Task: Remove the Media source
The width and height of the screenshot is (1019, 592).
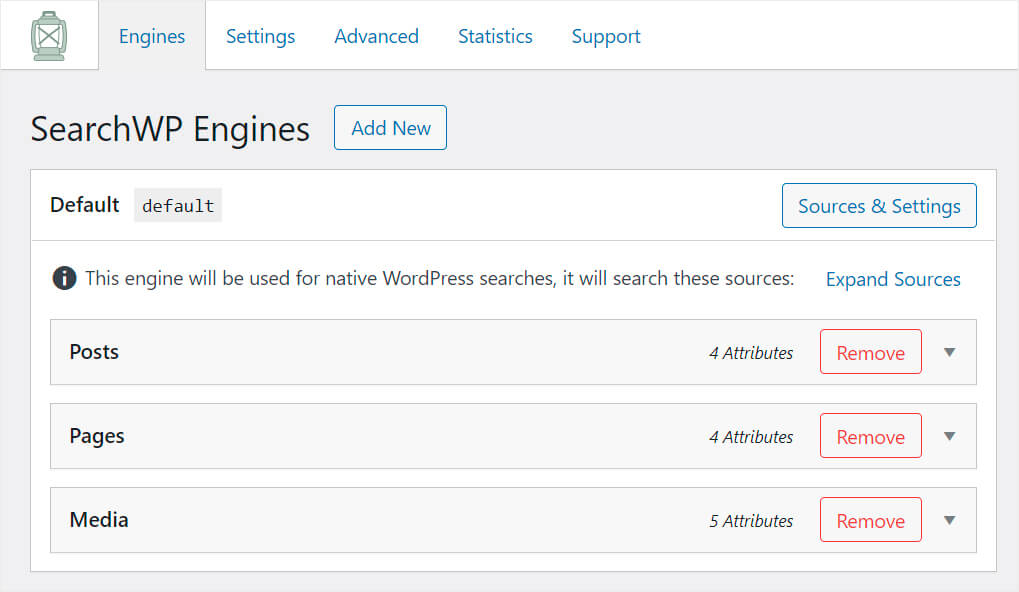Action: [x=871, y=520]
